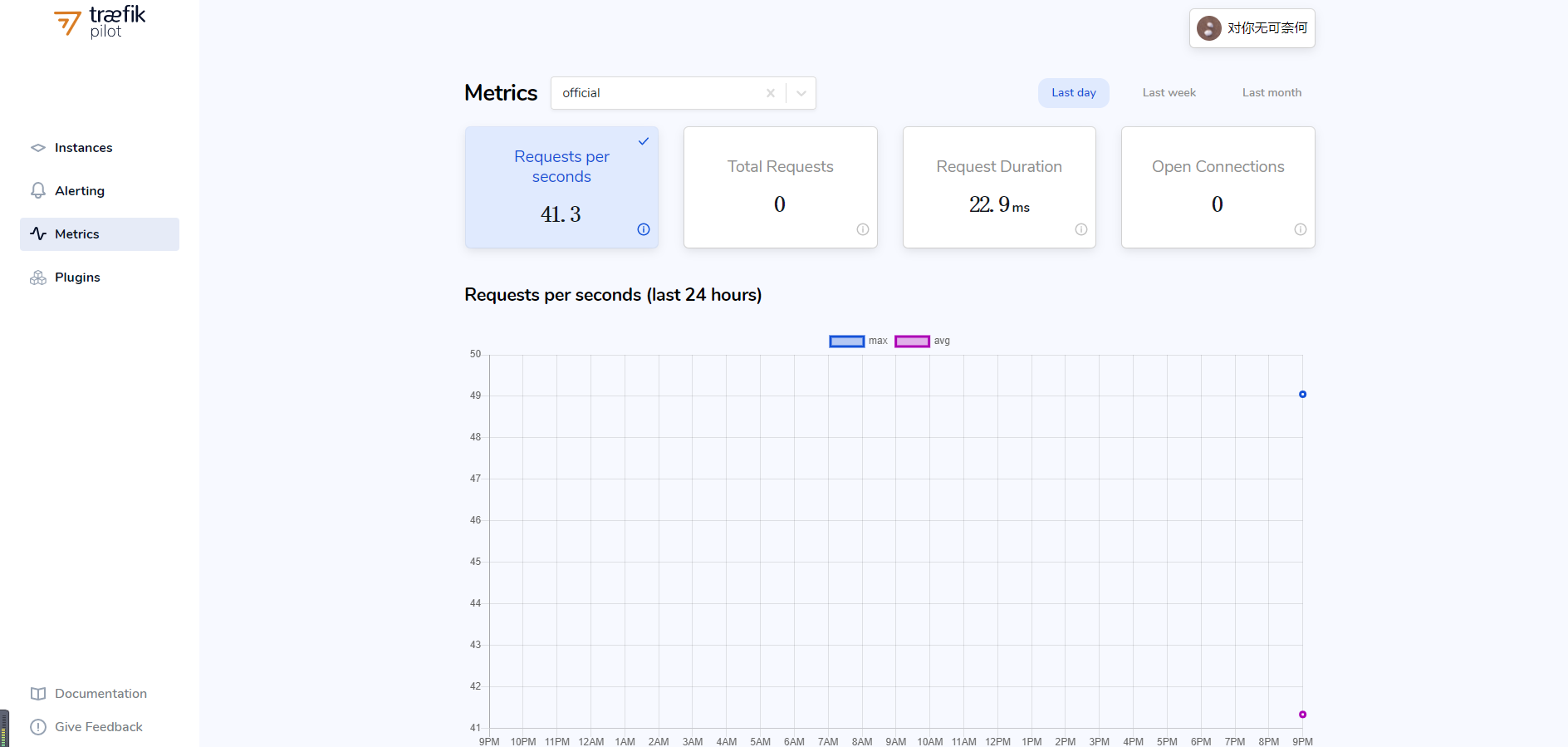The width and height of the screenshot is (1568, 747).
Task: Click the chart title 'Requests per seconds (last 24 hours)'
Action: 613,295
